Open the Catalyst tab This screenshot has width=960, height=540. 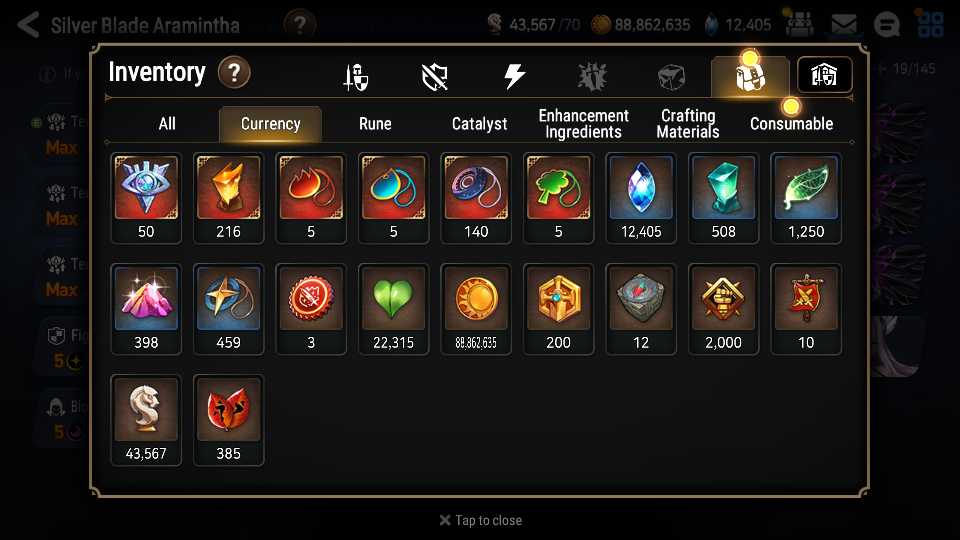coord(479,124)
